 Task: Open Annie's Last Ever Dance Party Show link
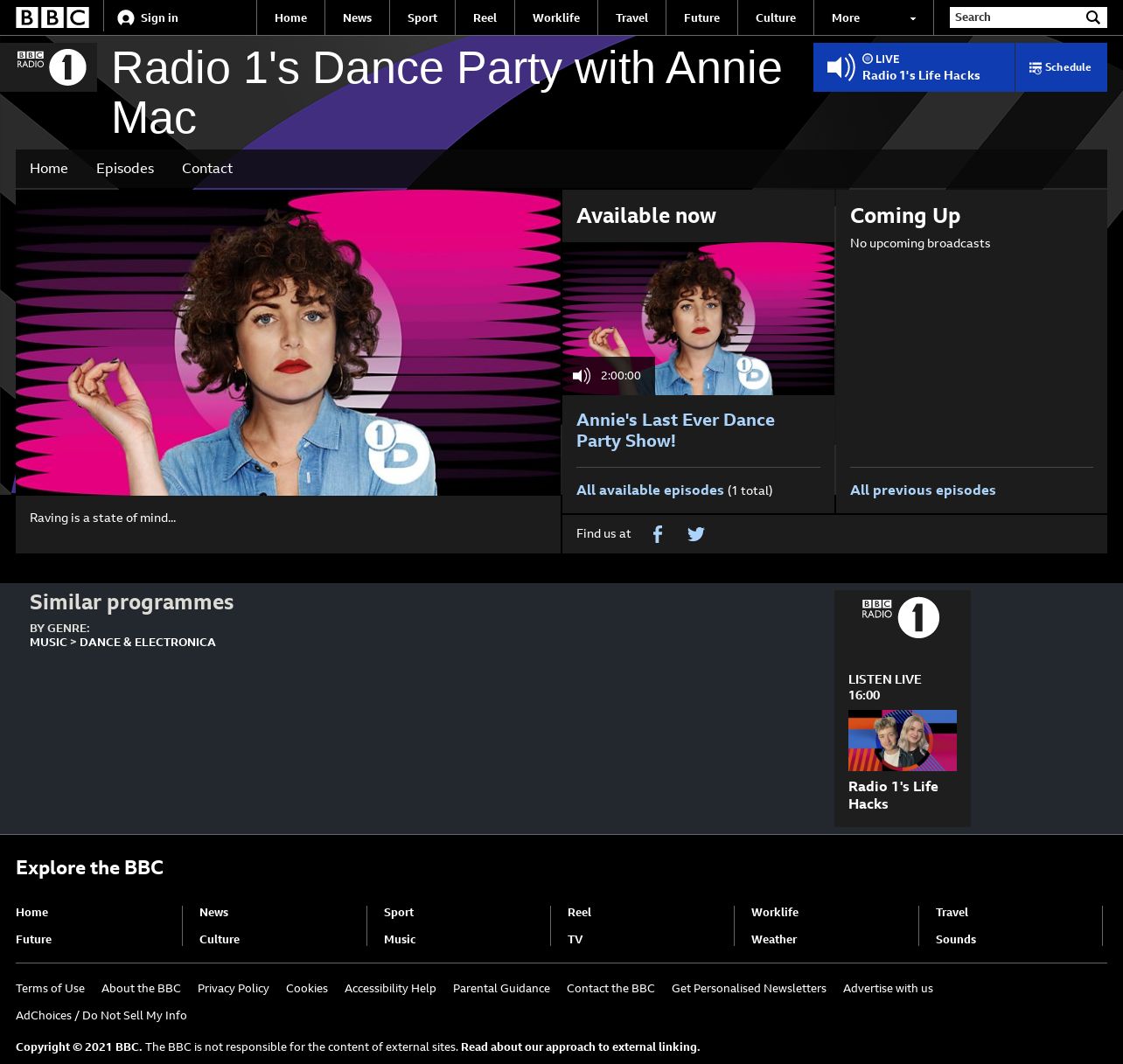[x=675, y=430]
